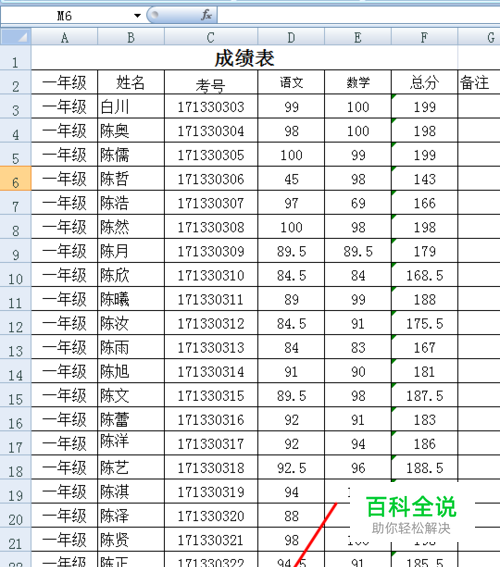This screenshot has height=567, width=500.
Task: Click exam number 171330314
Action: point(211,371)
